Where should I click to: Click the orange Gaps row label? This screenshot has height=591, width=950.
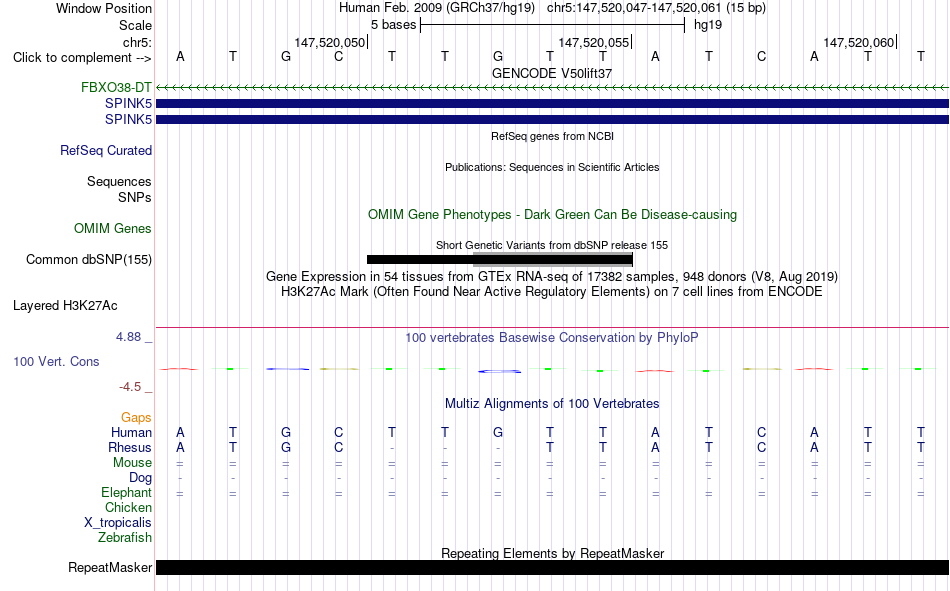136,417
